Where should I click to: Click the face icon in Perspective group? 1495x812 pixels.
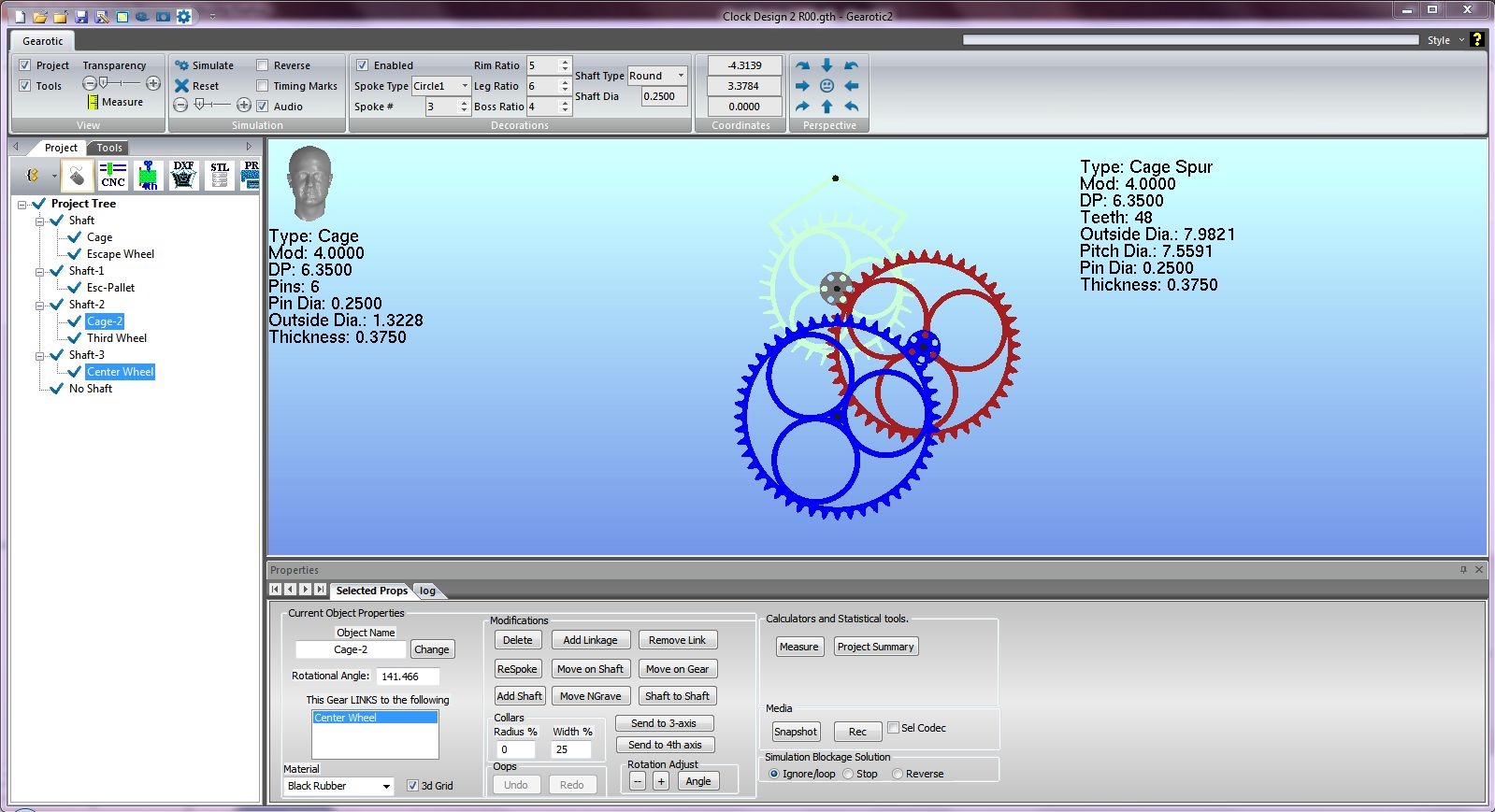[x=827, y=86]
